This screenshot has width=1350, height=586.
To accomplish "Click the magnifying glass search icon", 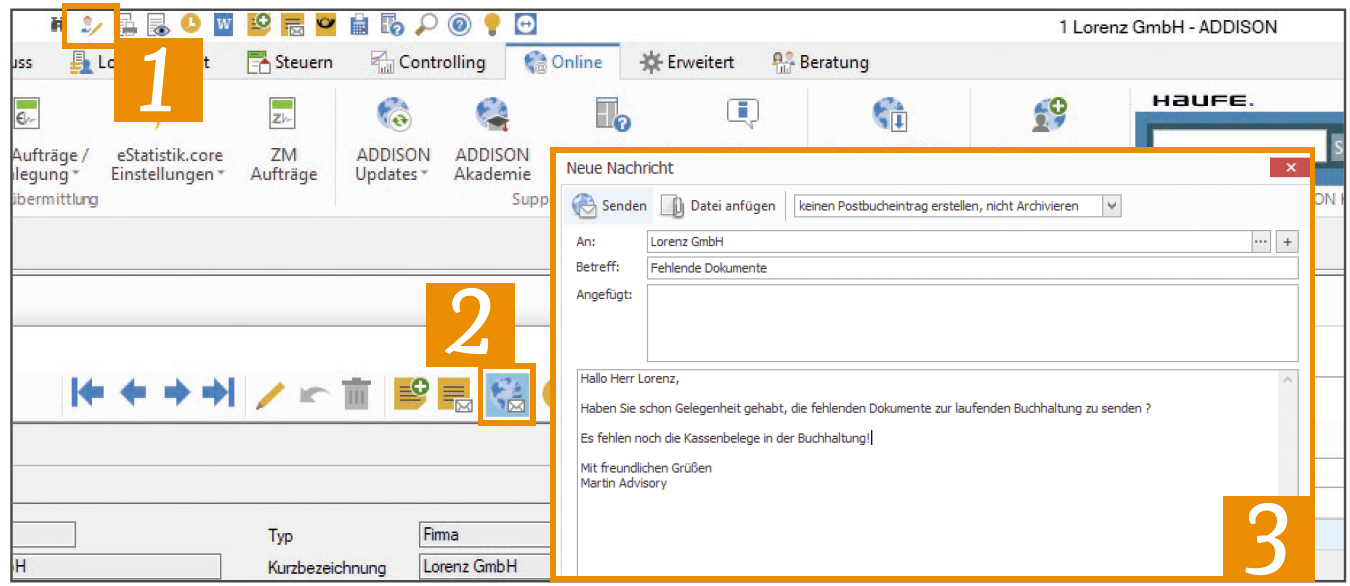I will tap(425, 26).
